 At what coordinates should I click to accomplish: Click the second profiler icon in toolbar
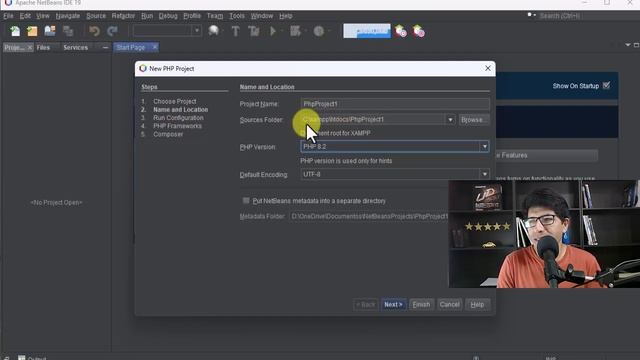418,31
